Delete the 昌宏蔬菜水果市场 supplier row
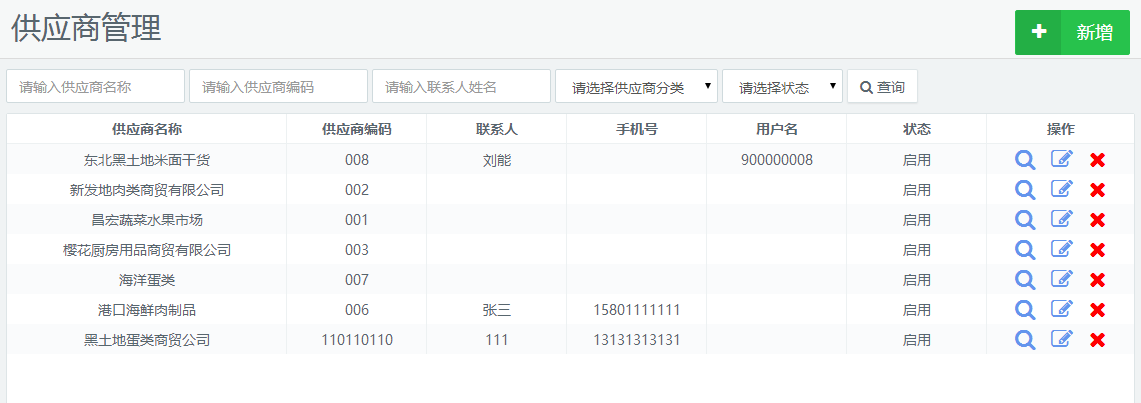The image size is (1141, 403). click(x=1097, y=220)
